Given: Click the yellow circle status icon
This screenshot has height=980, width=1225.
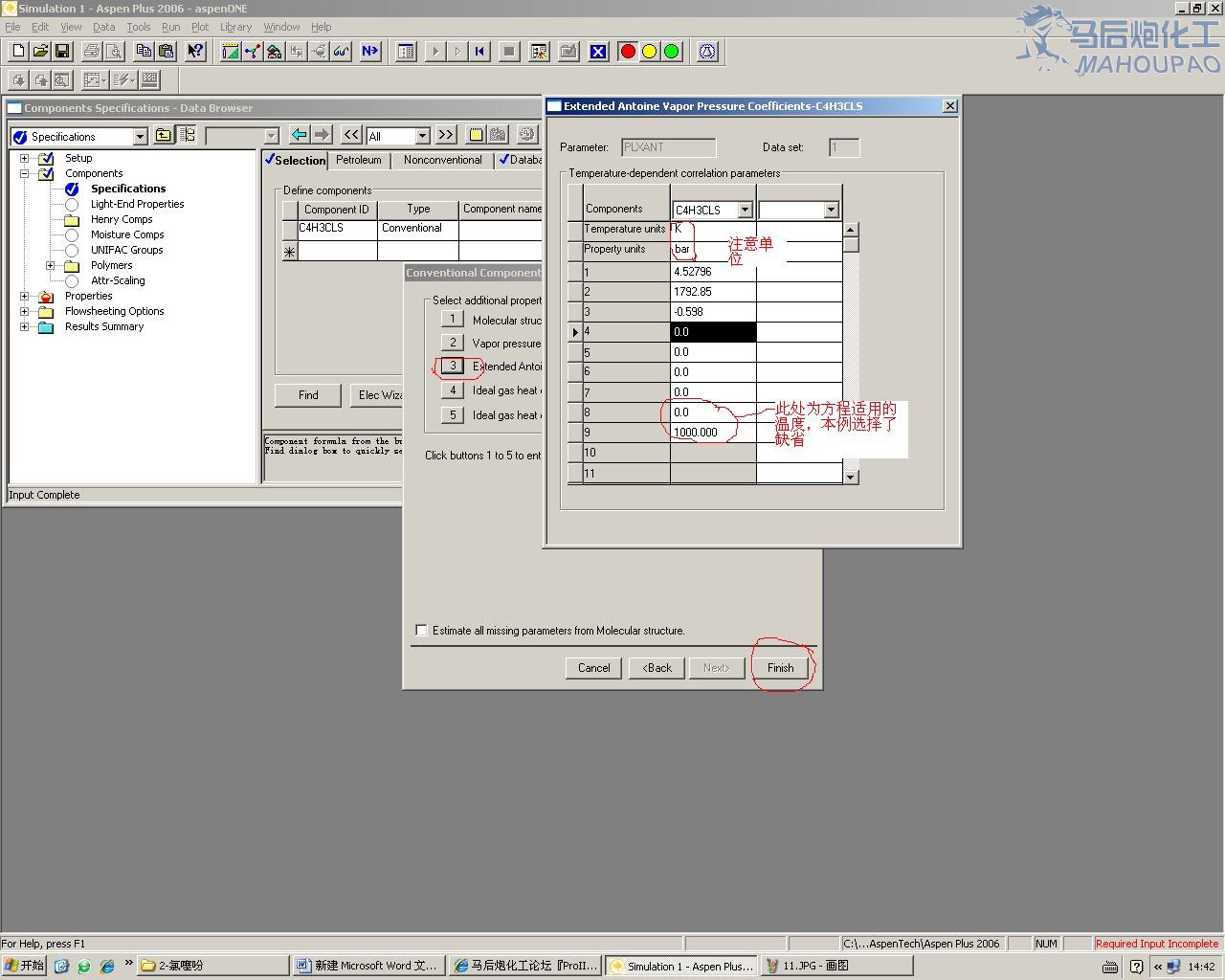Looking at the screenshot, I should pos(650,51).
